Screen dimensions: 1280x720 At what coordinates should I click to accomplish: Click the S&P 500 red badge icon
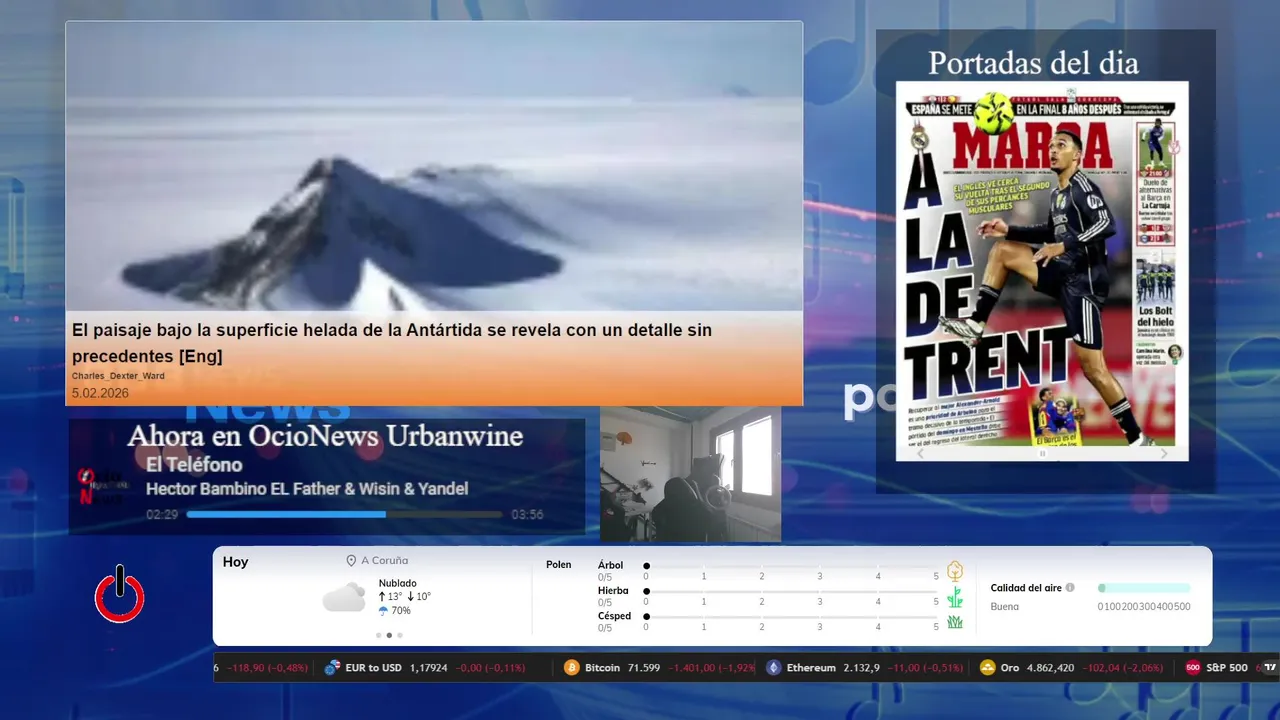point(1193,668)
